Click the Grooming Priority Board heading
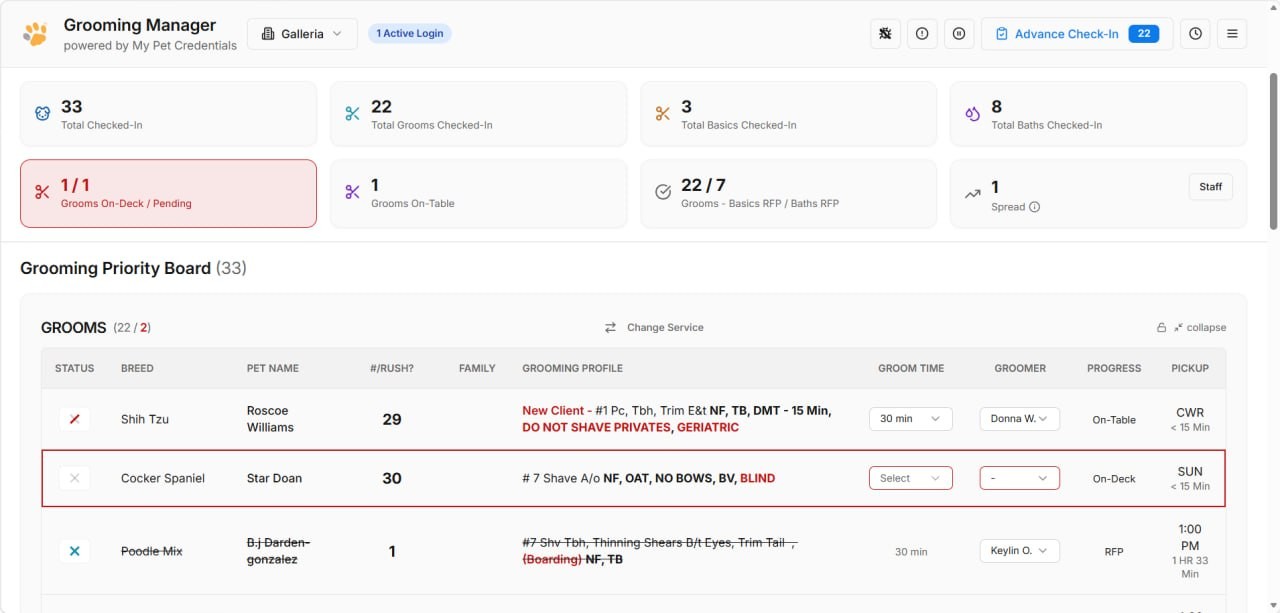 coord(133,268)
